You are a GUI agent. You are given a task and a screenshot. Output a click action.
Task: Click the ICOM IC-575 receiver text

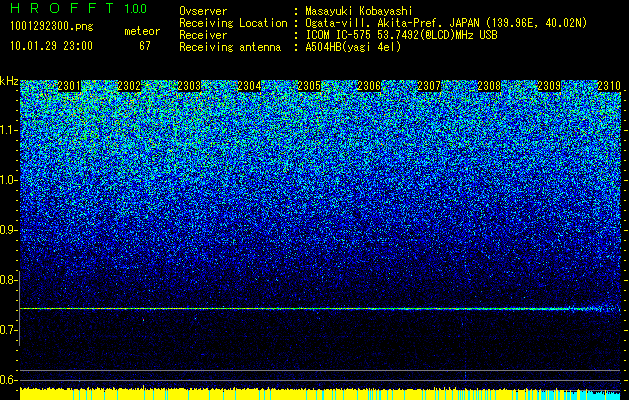tap(402, 35)
